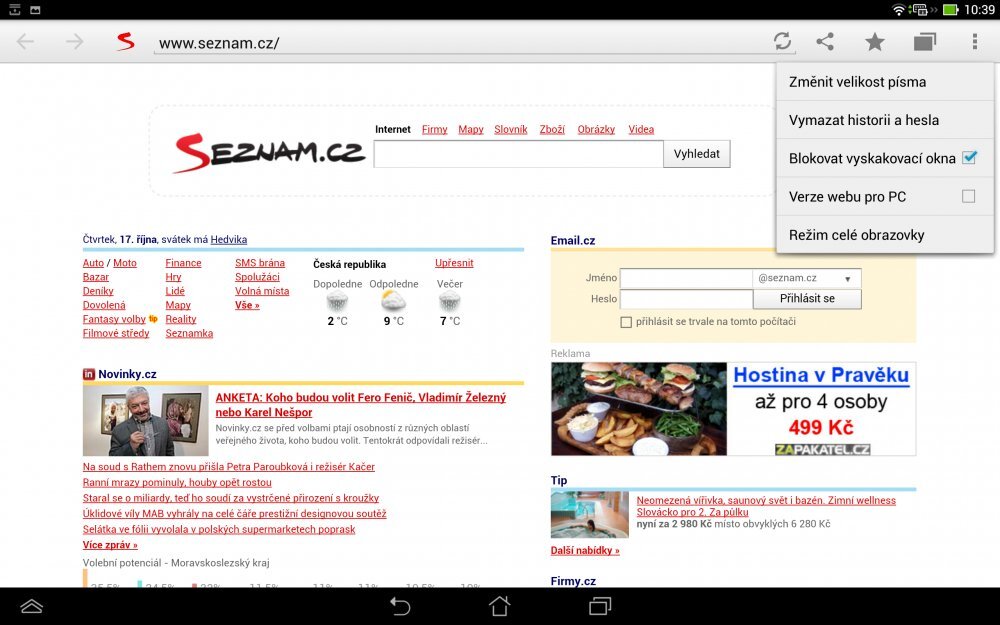The image size is (1000, 625).
Task: Expand the Vše » services link
Action: tap(247, 305)
